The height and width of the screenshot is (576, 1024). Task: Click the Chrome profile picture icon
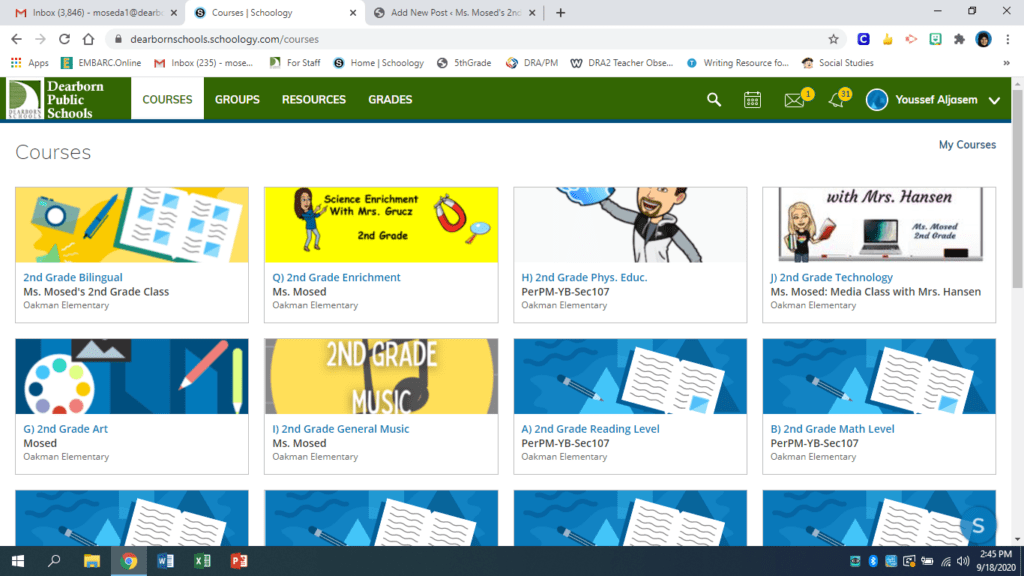(x=984, y=39)
